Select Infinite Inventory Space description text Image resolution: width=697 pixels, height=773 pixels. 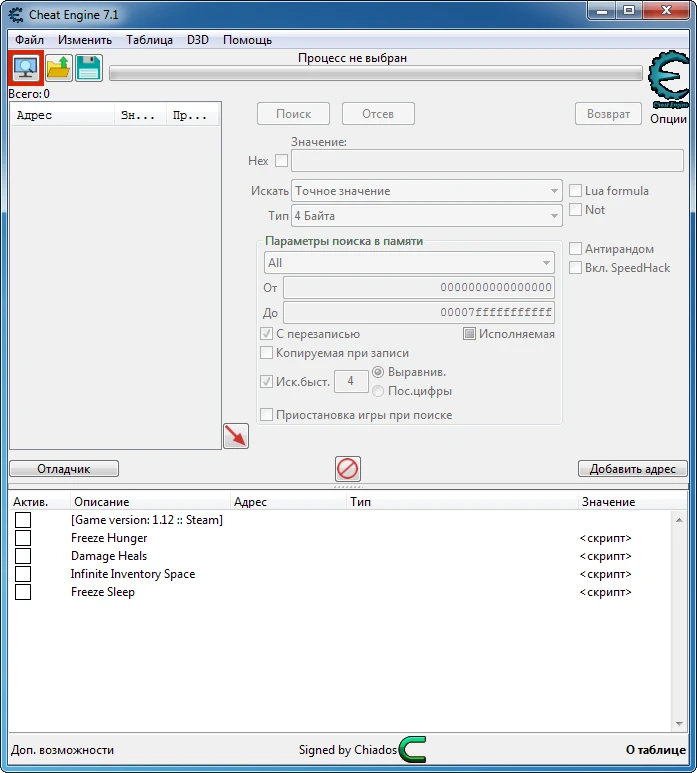[133, 574]
